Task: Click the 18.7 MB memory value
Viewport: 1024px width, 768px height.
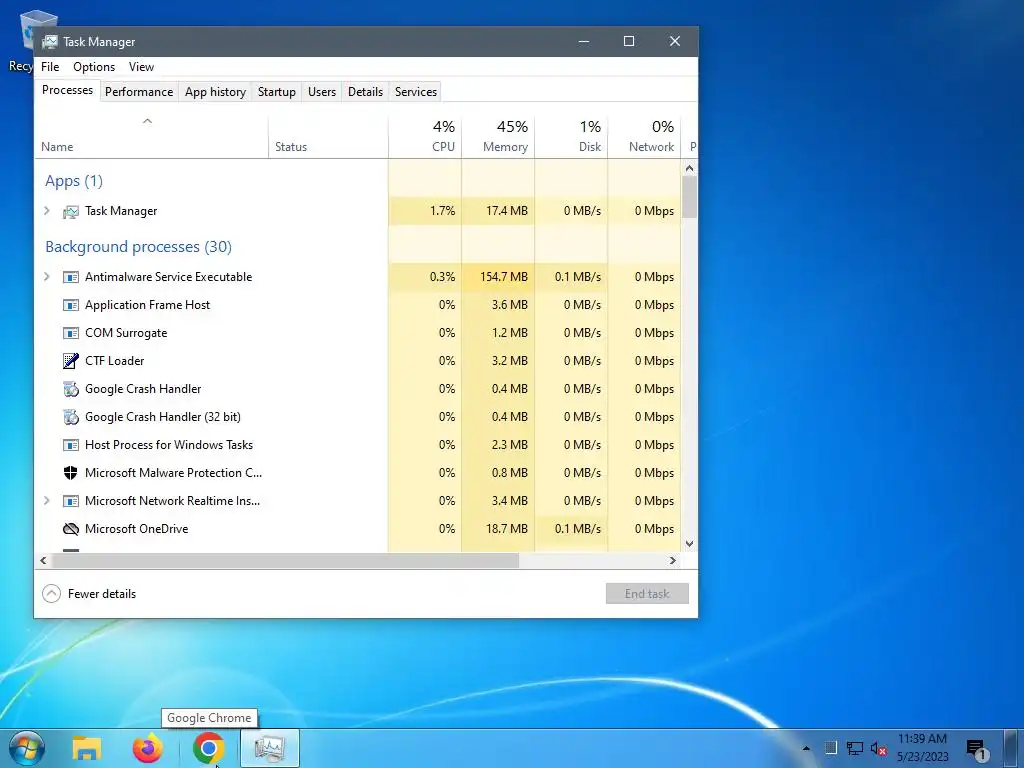Action: point(507,529)
